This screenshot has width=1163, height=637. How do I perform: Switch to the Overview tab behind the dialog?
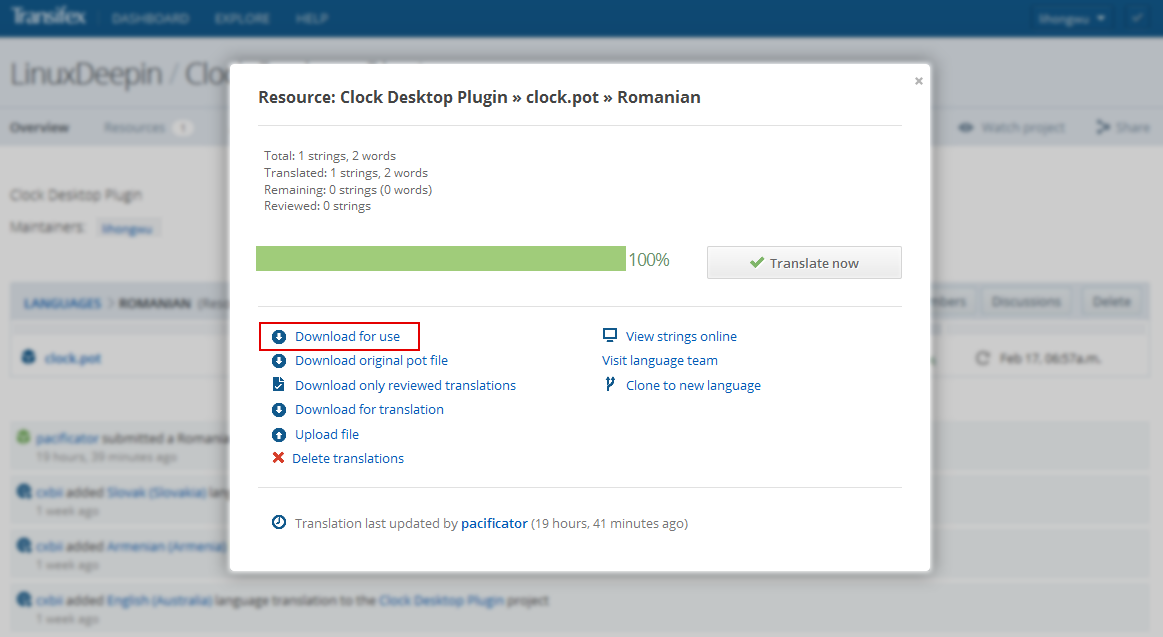point(39,128)
